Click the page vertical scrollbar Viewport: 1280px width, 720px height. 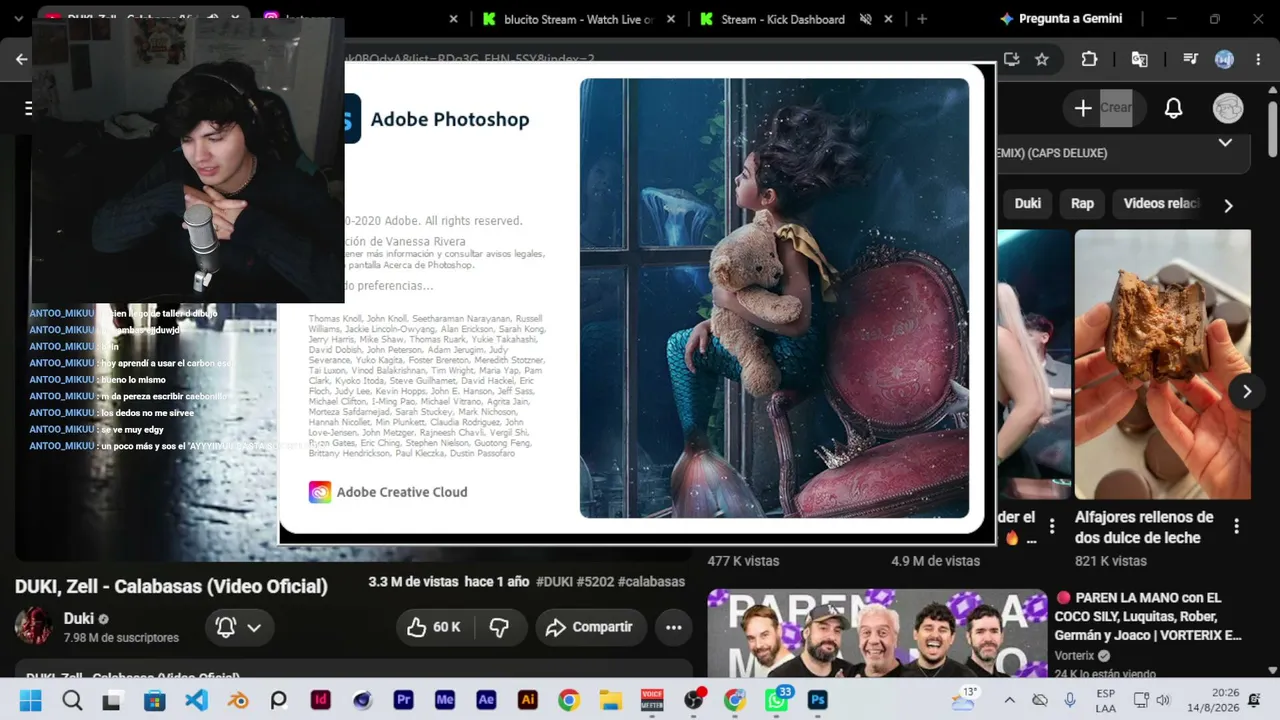(x=1272, y=128)
